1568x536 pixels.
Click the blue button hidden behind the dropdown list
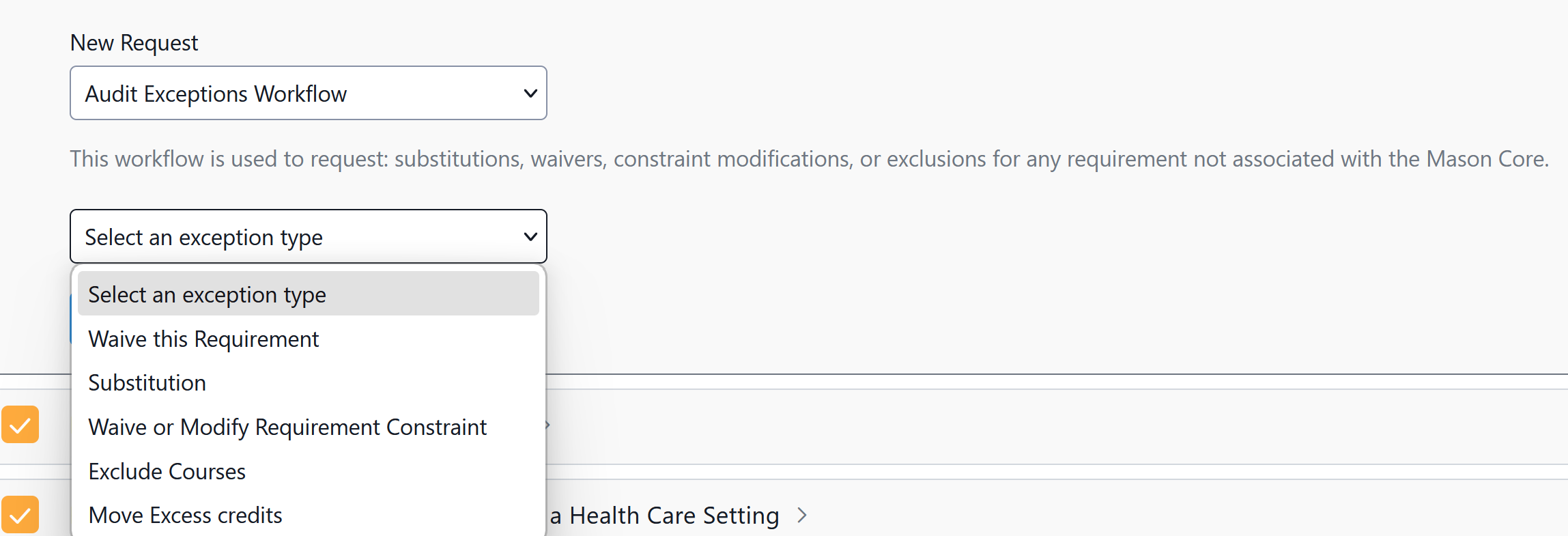point(70,320)
